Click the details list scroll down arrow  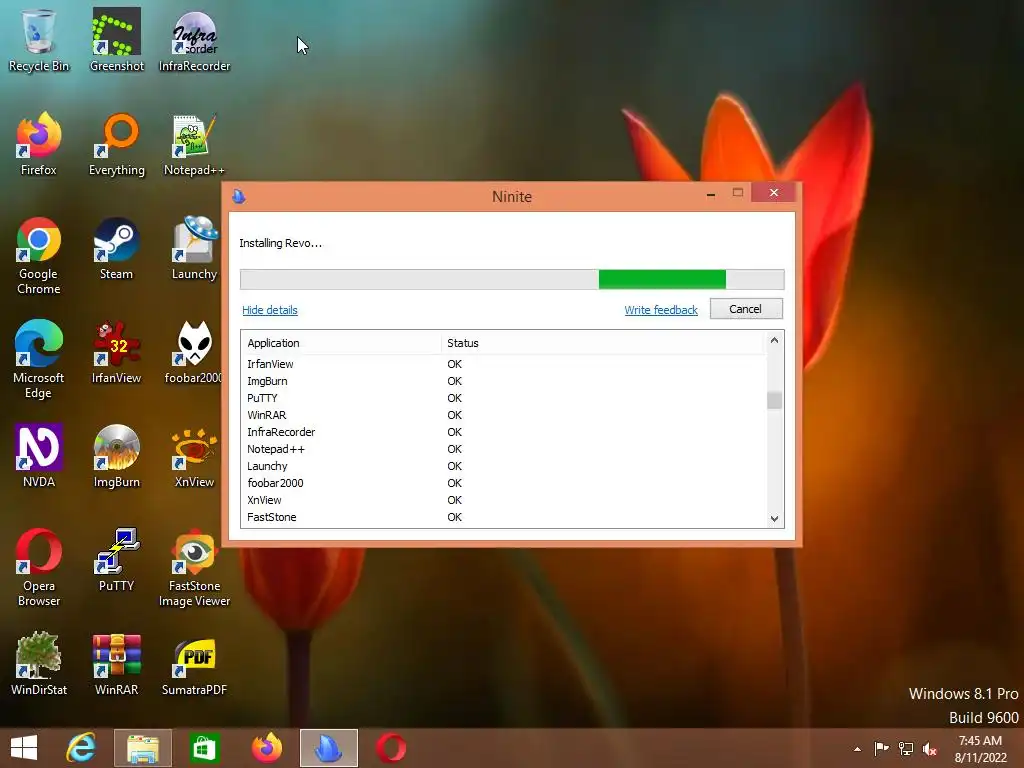point(774,519)
